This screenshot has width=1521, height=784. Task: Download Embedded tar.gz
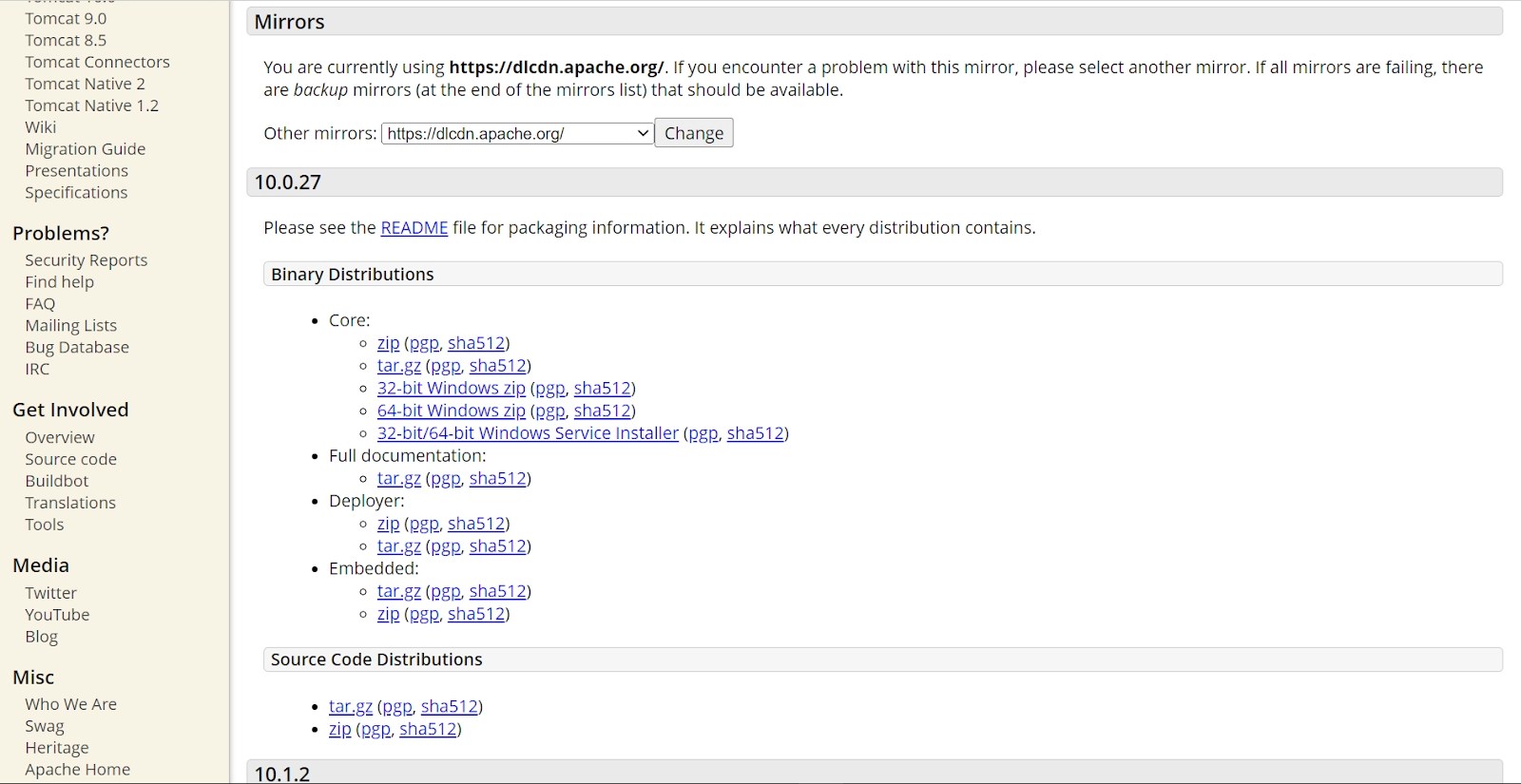(399, 591)
